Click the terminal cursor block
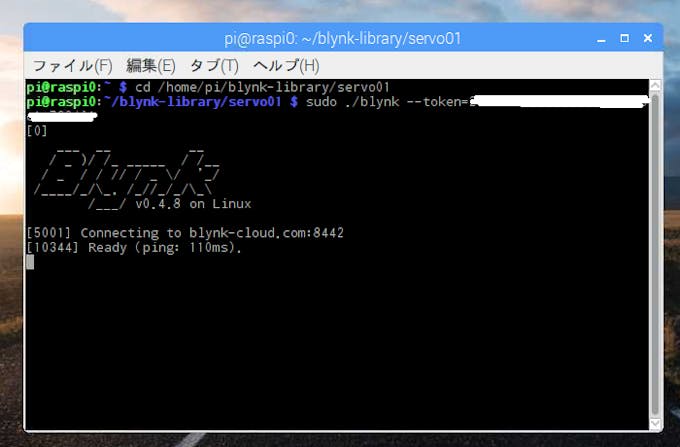Screen dimensions: 680x447 click(x=30, y=262)
